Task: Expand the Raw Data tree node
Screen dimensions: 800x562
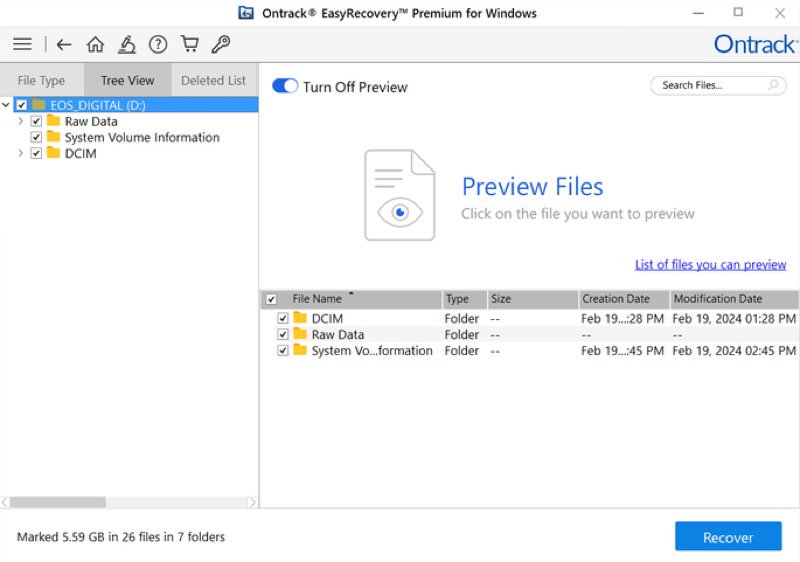Action: coord(20,121)
